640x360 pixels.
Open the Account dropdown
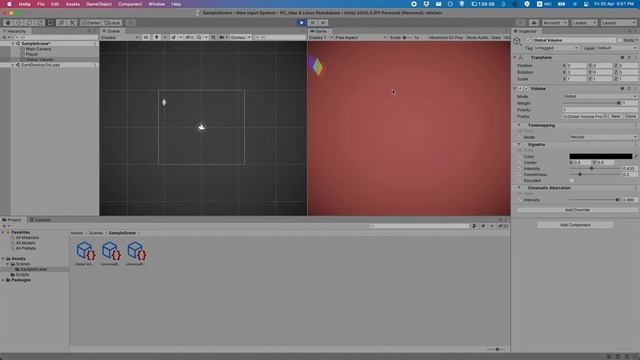tap(555, 23)
